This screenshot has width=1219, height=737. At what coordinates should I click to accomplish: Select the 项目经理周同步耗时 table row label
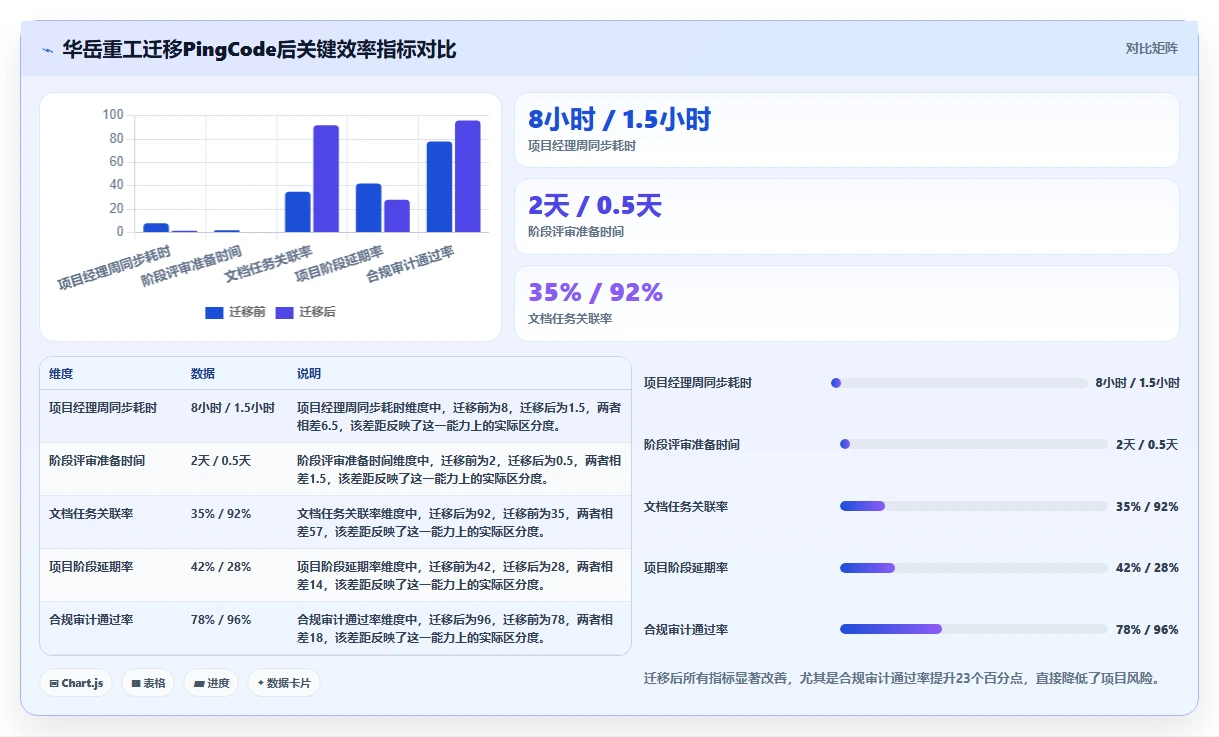[103, 408]
